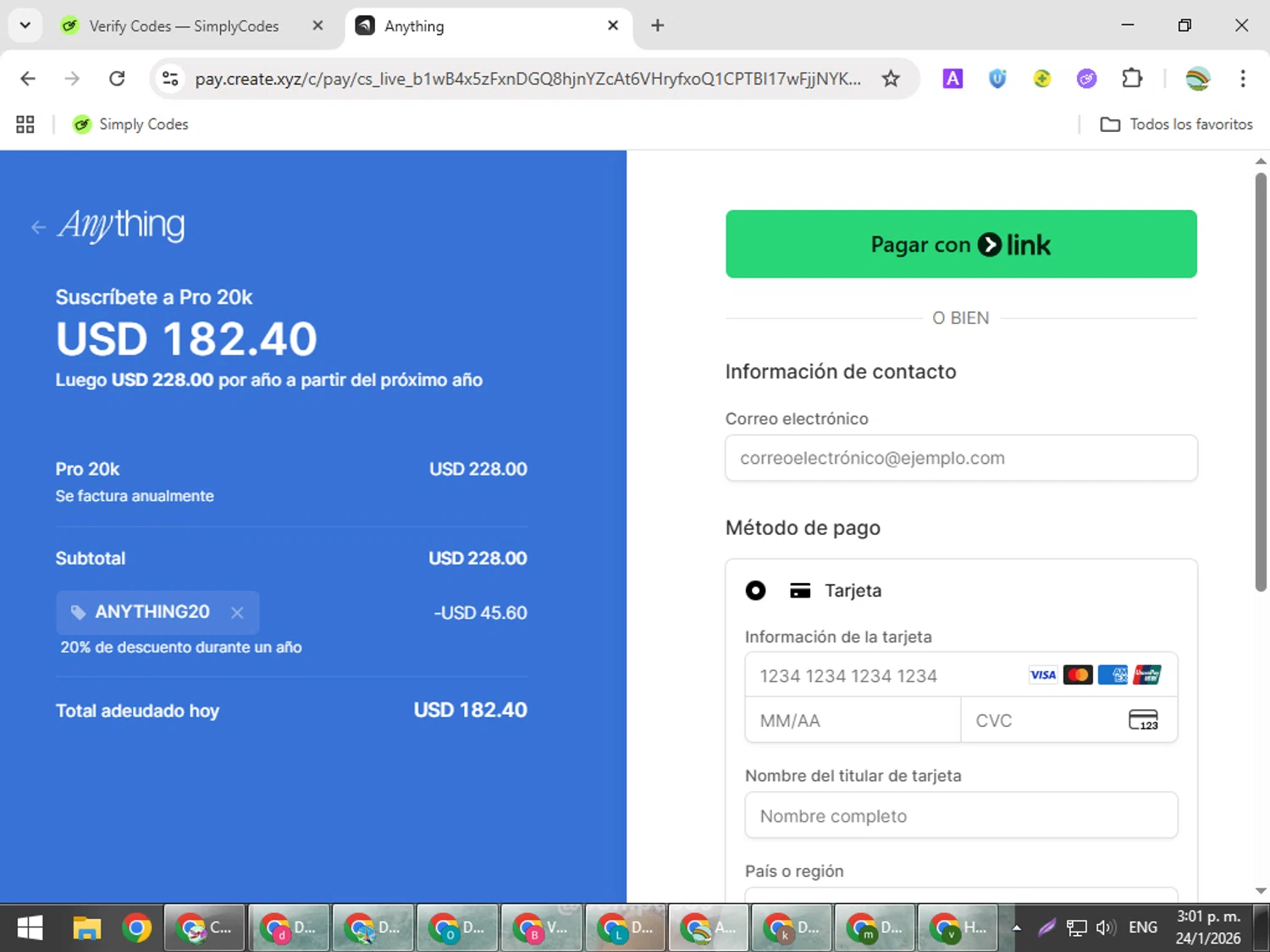Click the Total adeudado hoy USD 182.40 amount

tap(470, 710)
